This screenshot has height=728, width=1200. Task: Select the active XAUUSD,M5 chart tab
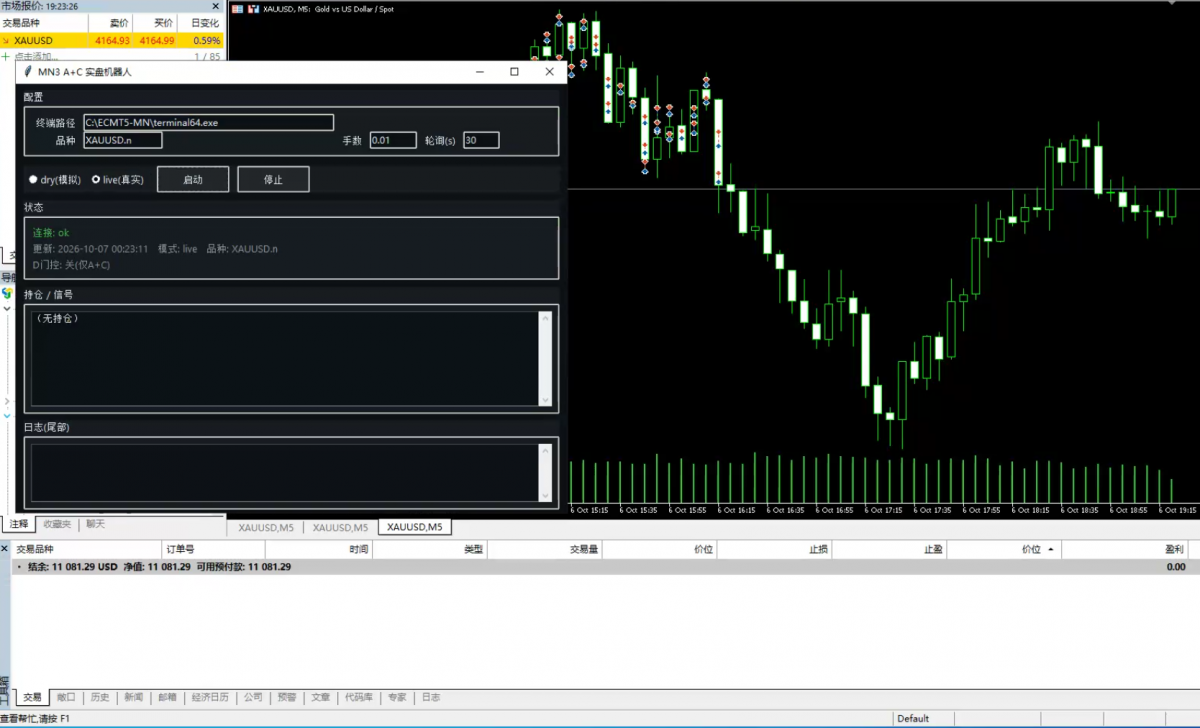coord(415,527)
